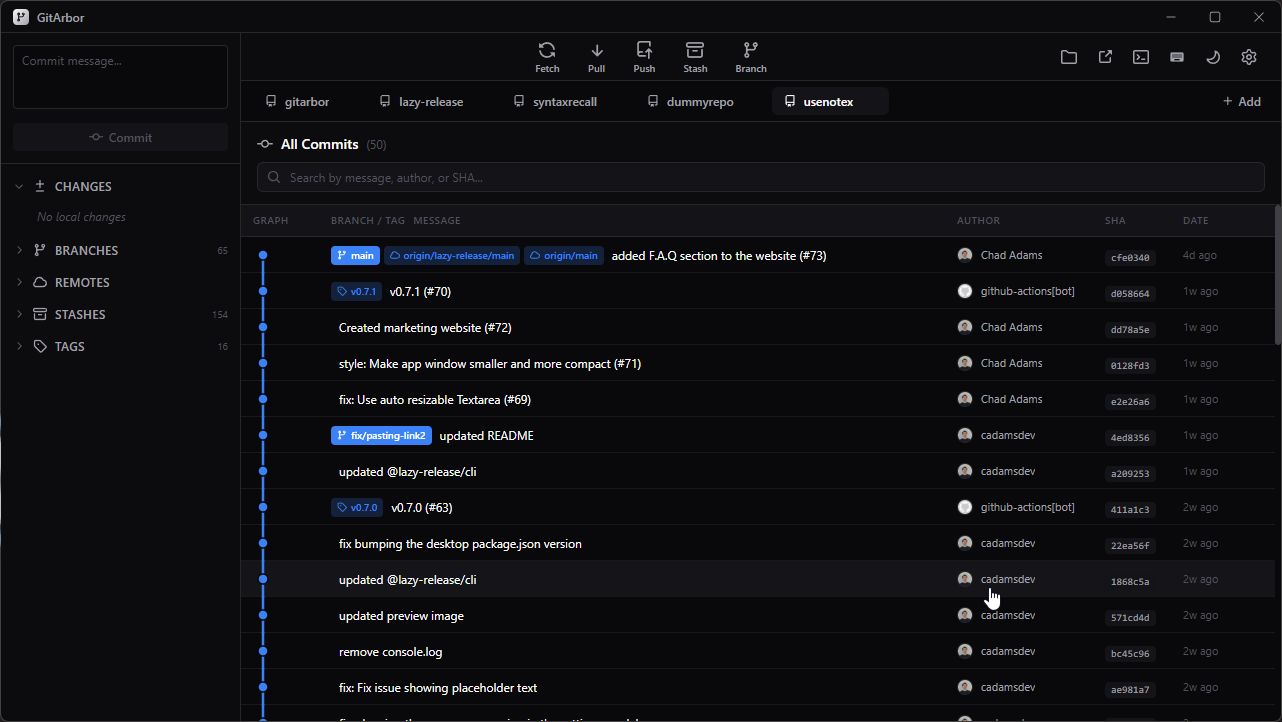Open application settings via the gear icon
The height and width of the screenshot is (722, 1282).
[1248, 57]
